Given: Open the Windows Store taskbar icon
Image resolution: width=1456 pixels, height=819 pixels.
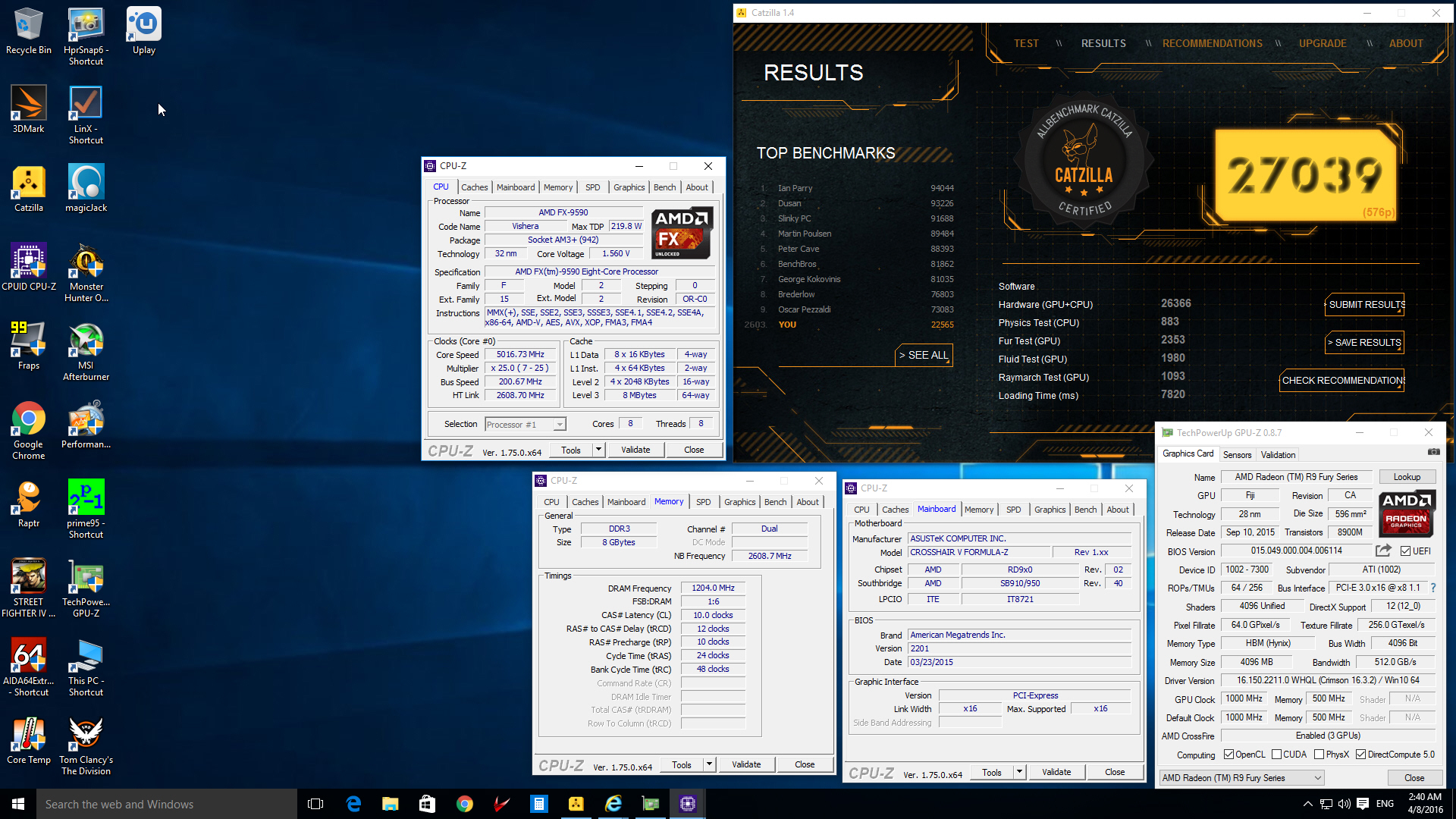Looking at the screenshot, I should coord(427,804).
